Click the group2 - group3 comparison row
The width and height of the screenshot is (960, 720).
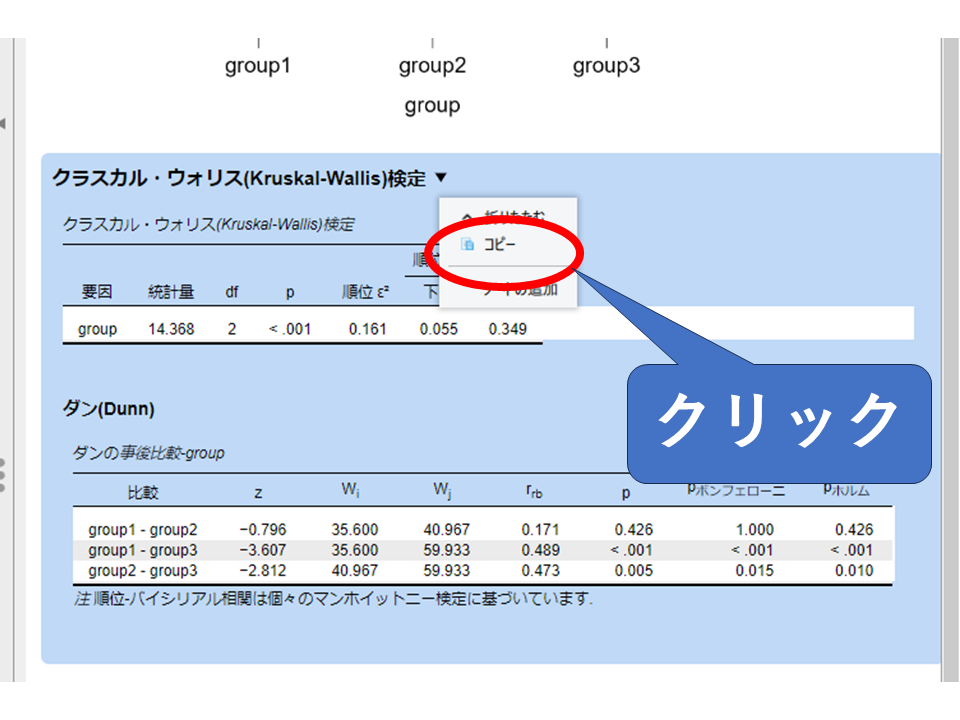click(142, 571)
